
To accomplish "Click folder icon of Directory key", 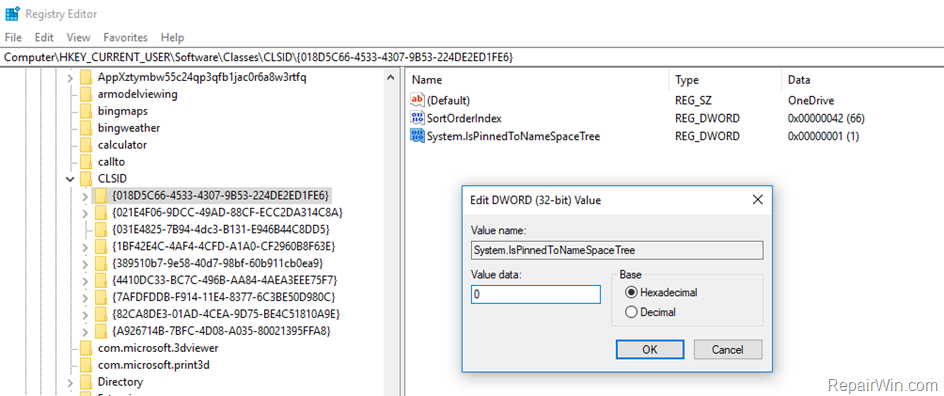I will [x=87, y=382].
